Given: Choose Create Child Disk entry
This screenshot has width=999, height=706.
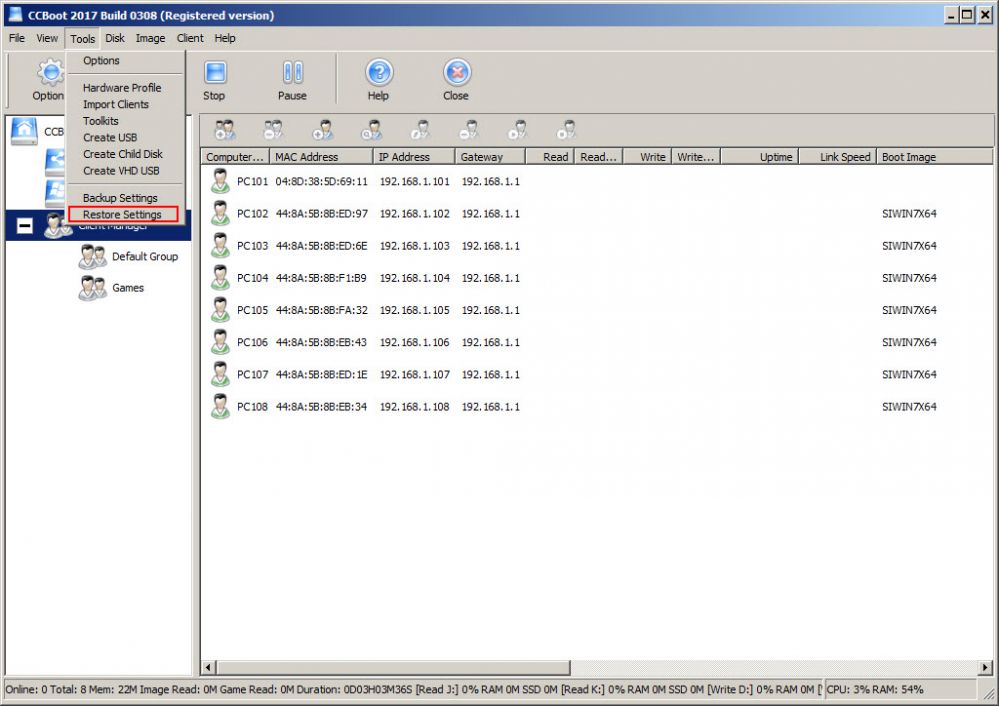Looking at the screenshot, I should click(123, 154).
